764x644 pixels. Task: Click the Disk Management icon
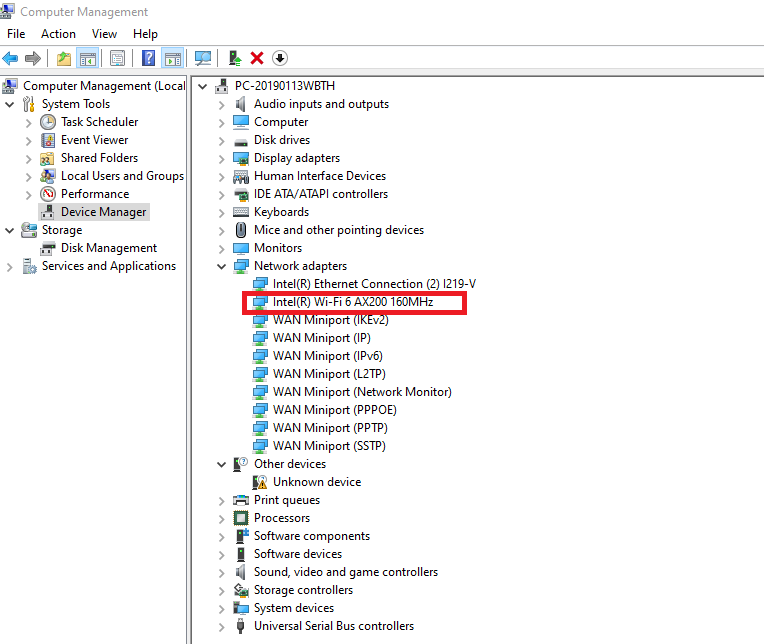(48, 248)
